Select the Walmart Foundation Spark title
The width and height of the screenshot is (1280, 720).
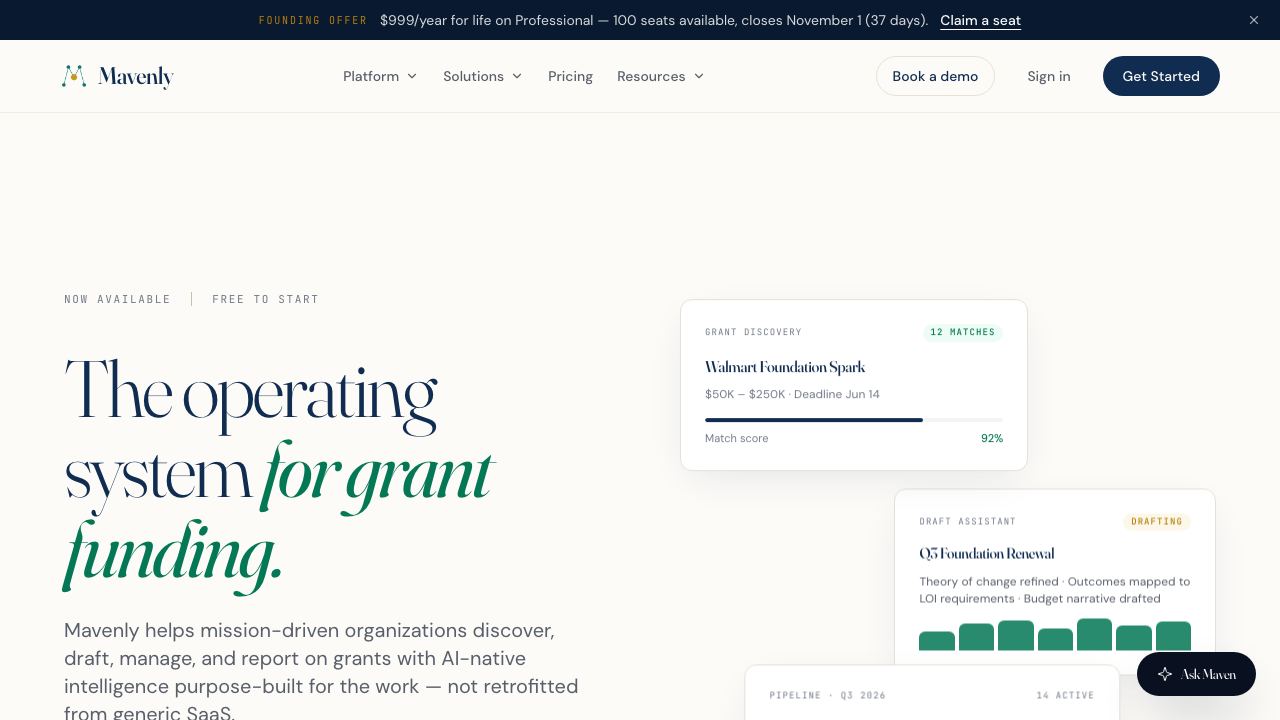point(785,367)
